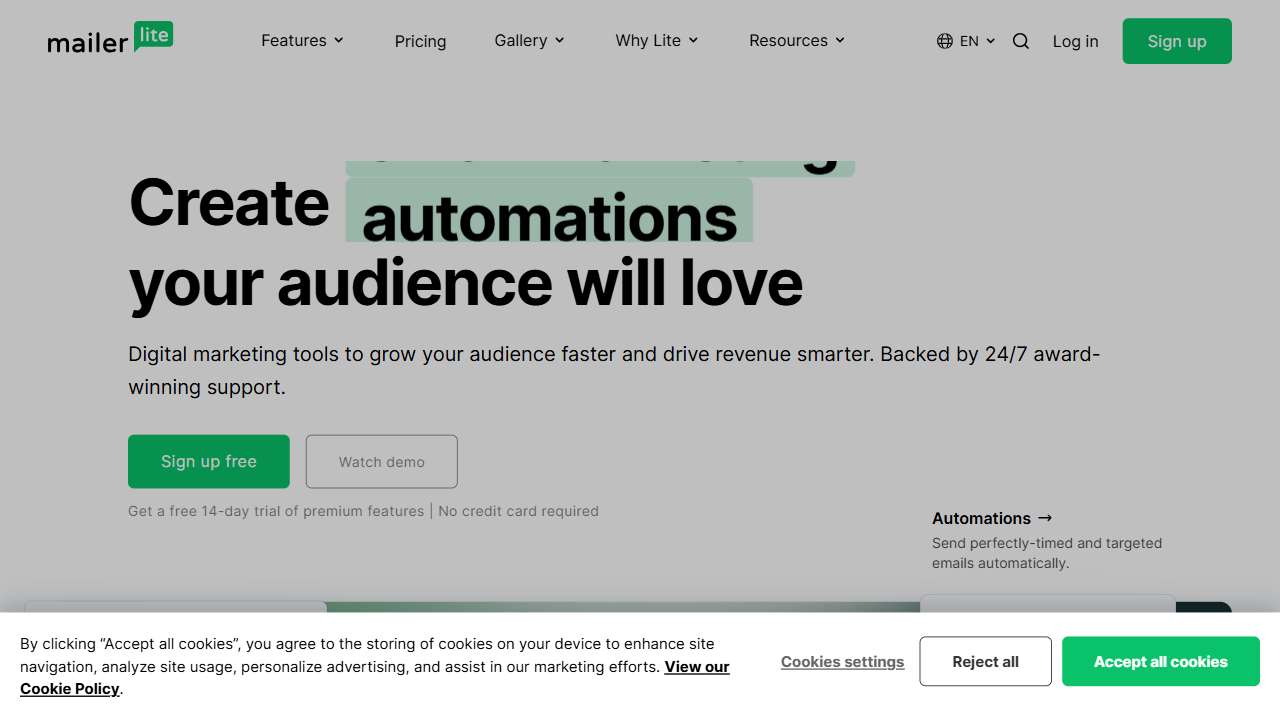Screen dimensions: 1280x720
Task: Open Cookies settings
Action: coord(842,661)
